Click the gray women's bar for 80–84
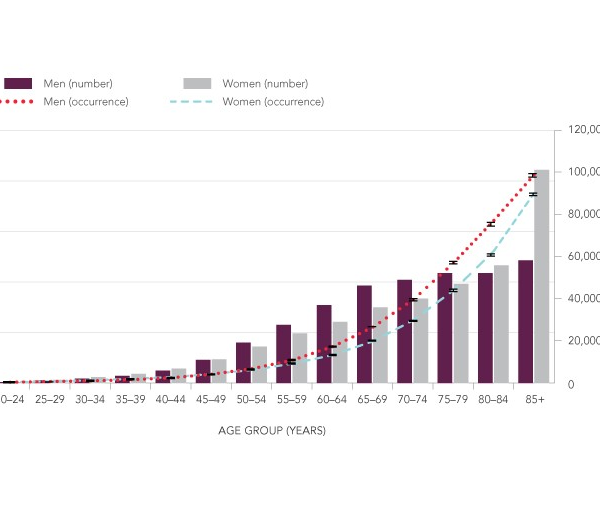The width and height of the screenshot is (600, 526). click(501, 324)
